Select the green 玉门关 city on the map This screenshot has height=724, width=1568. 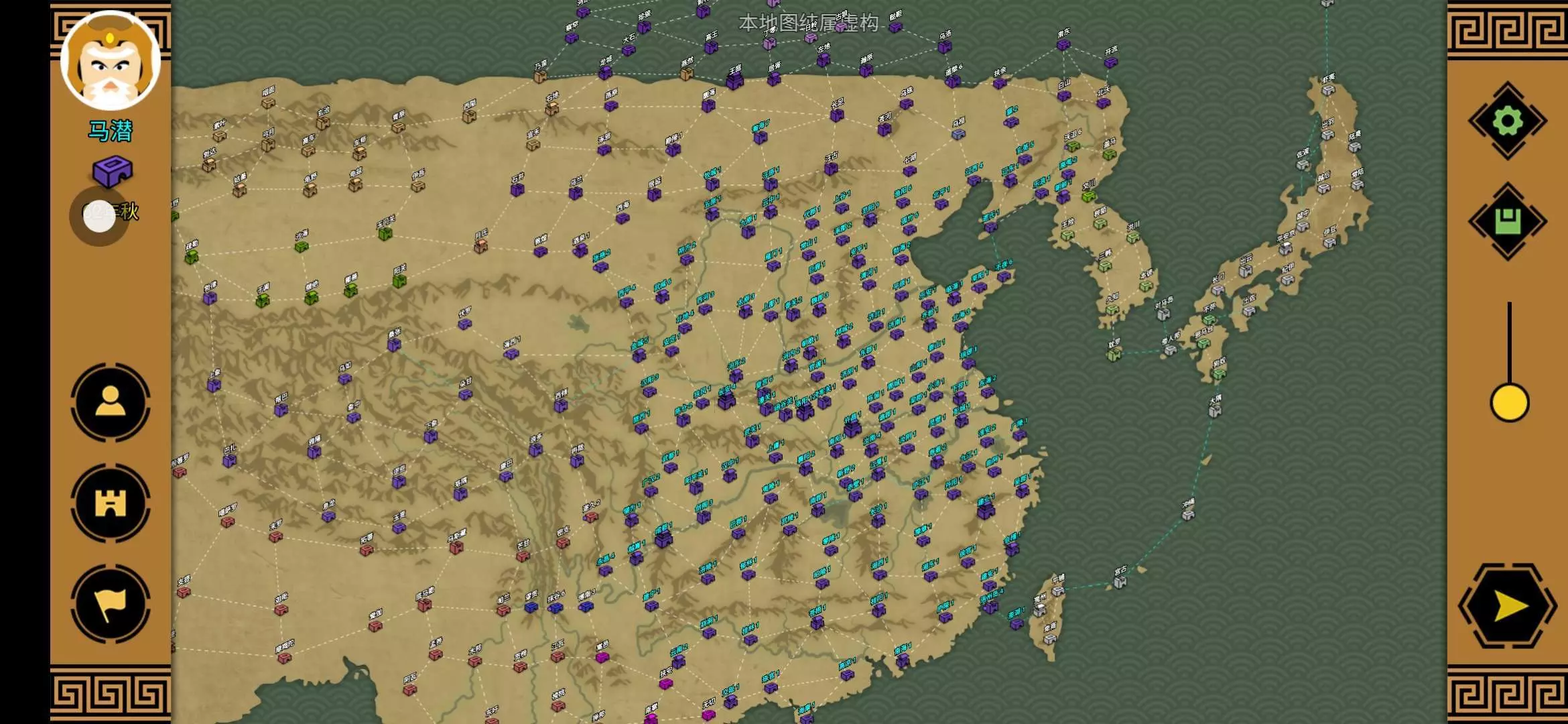[x=385, y=233]
